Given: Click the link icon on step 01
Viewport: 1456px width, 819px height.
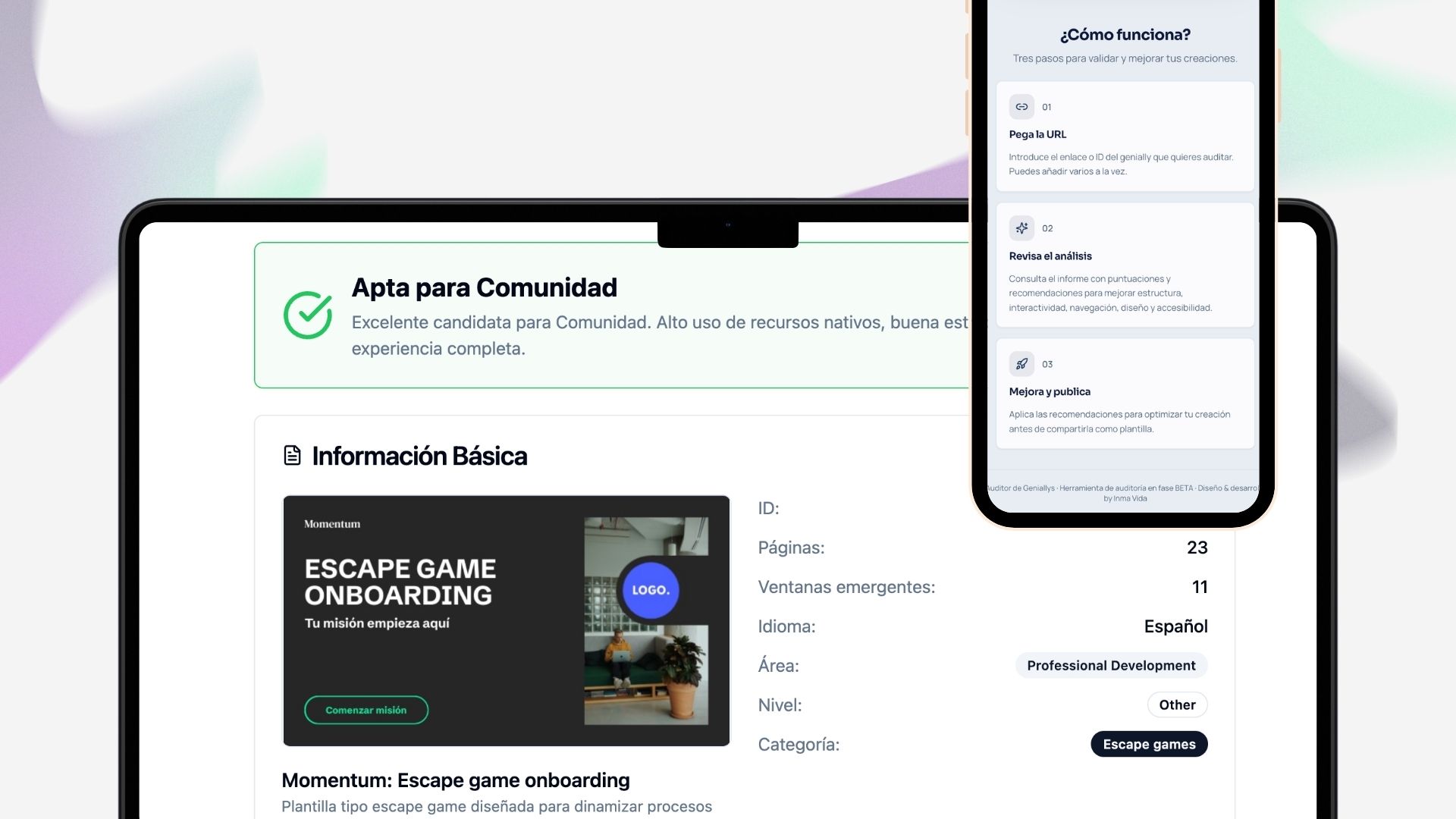Looking at the screenshot, I should 1021,107.
